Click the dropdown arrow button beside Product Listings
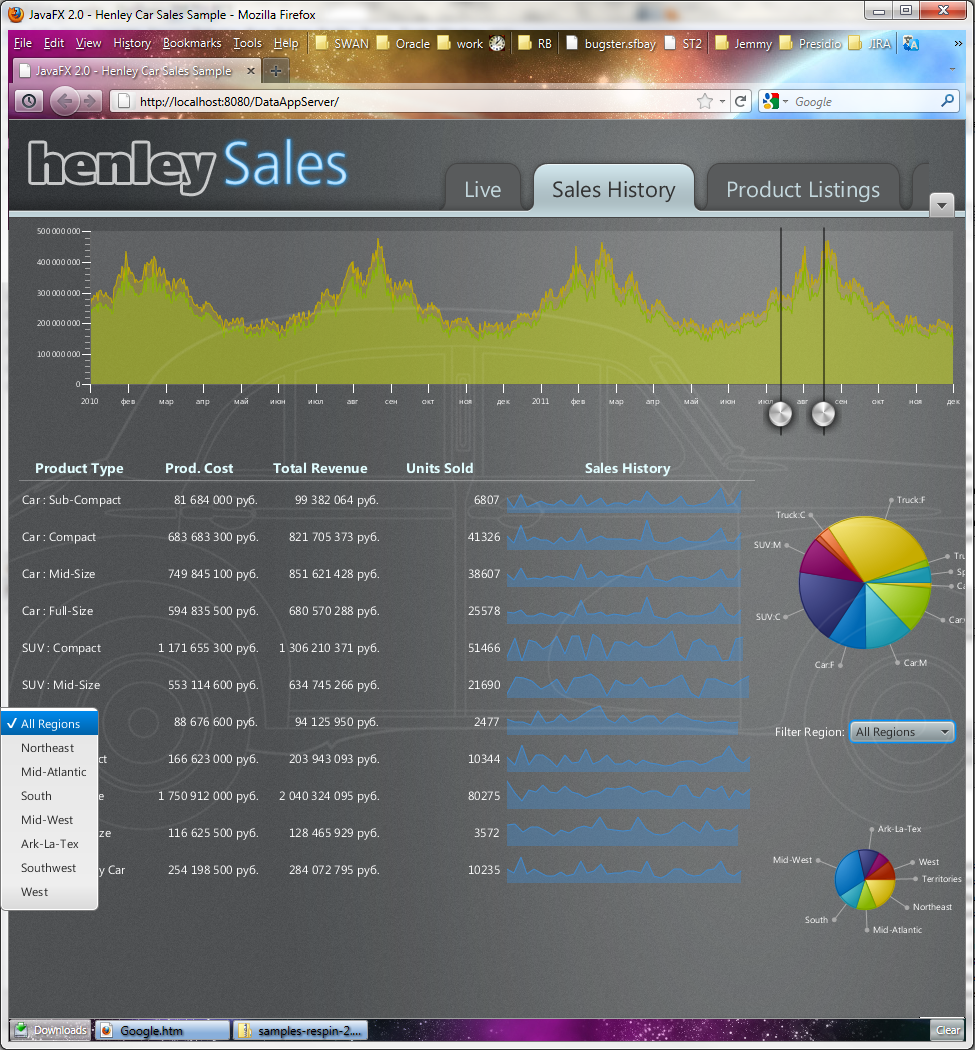The height and width of the screenshot is (1050, 975). [942, 205]
